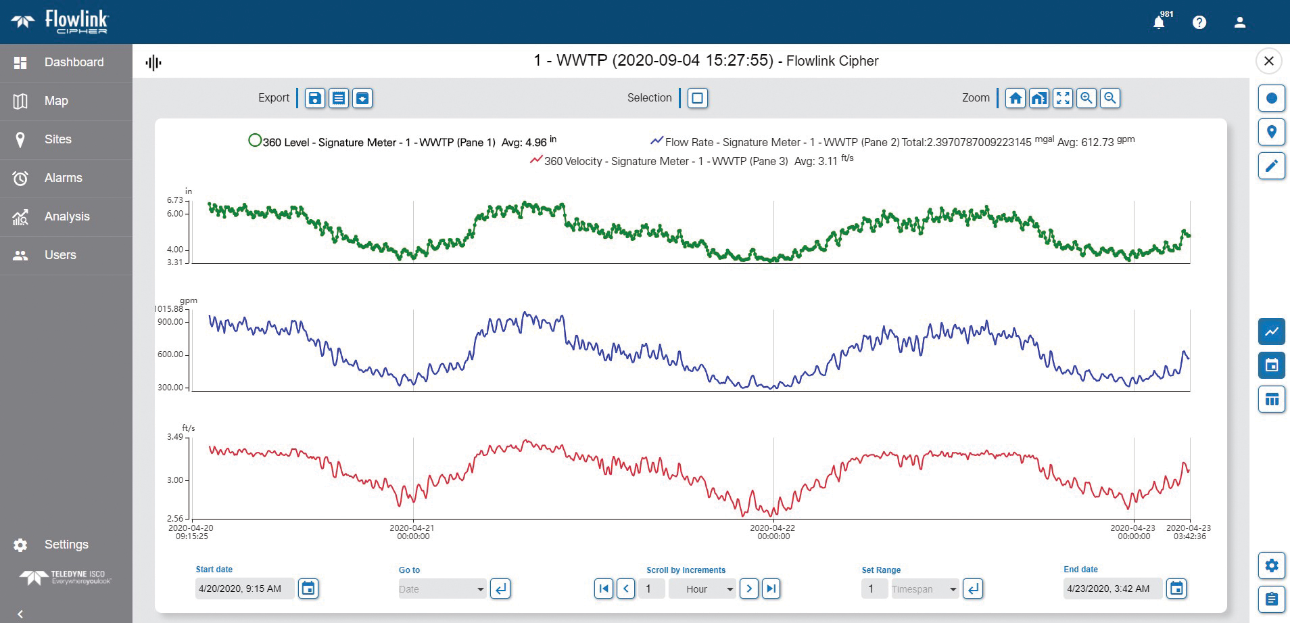Click the notification bell showing 981 alerts
The width and height of the screenshot is (1290, 623).
tap(1159, 21)
